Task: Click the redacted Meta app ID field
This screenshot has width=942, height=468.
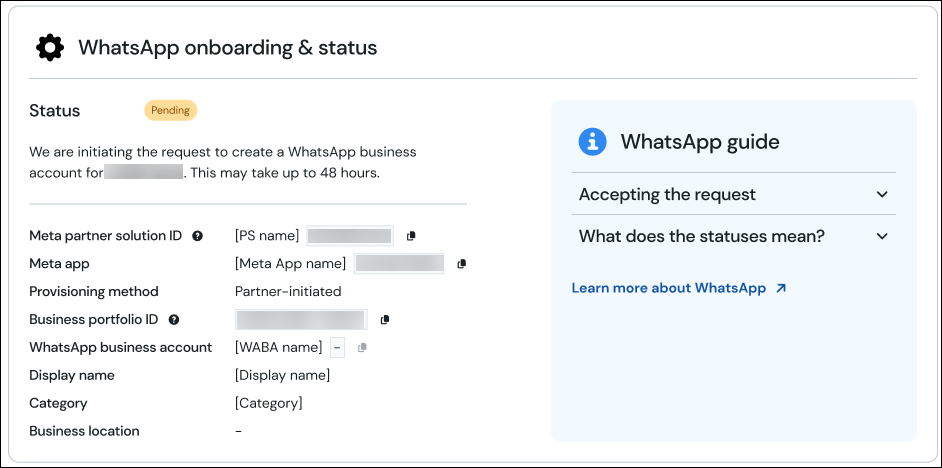Action: (399, 264)
